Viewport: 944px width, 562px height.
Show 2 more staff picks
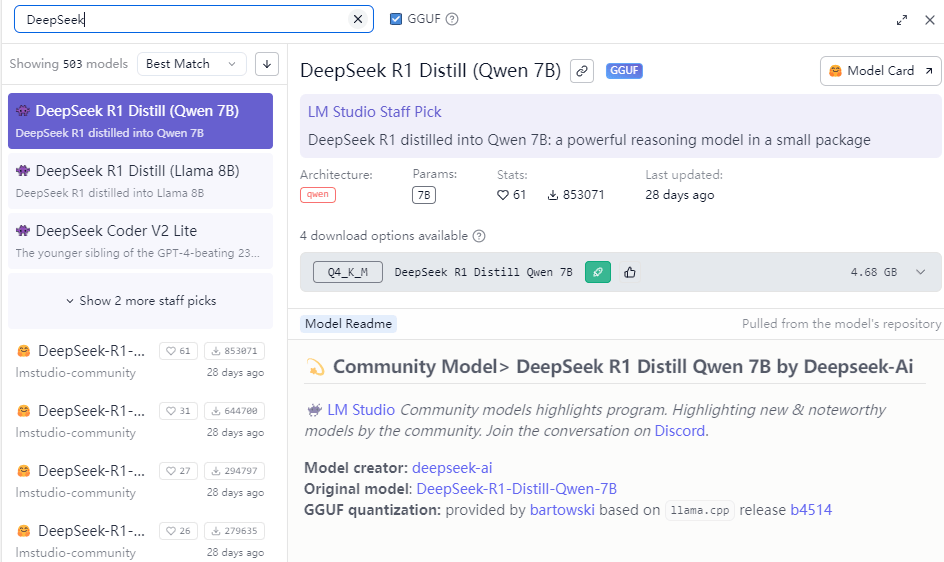[140, 301]
